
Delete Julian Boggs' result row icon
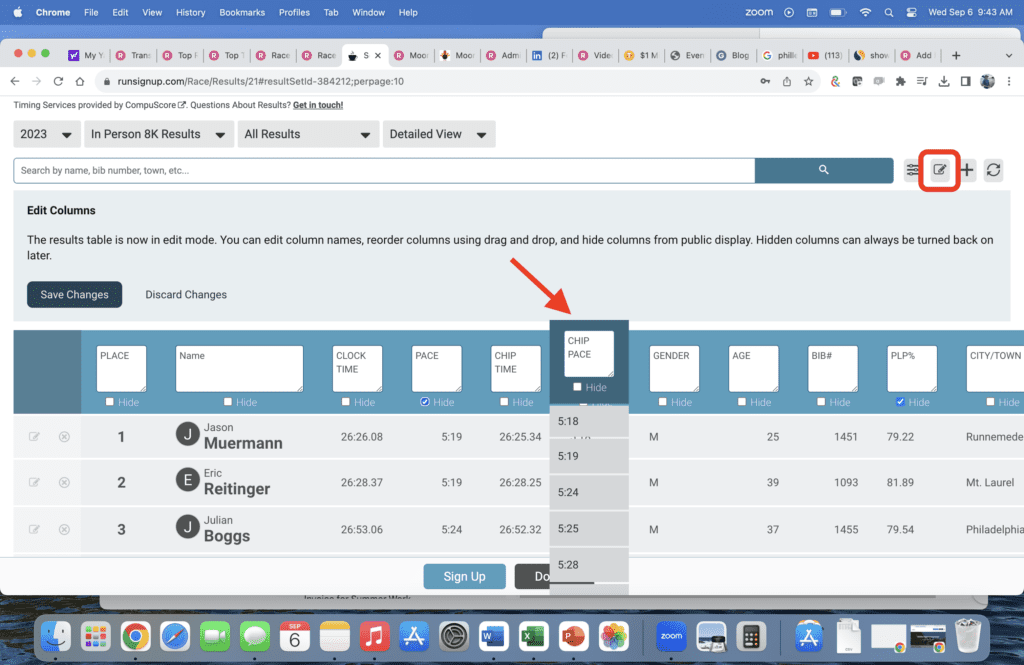click(64, 529)
